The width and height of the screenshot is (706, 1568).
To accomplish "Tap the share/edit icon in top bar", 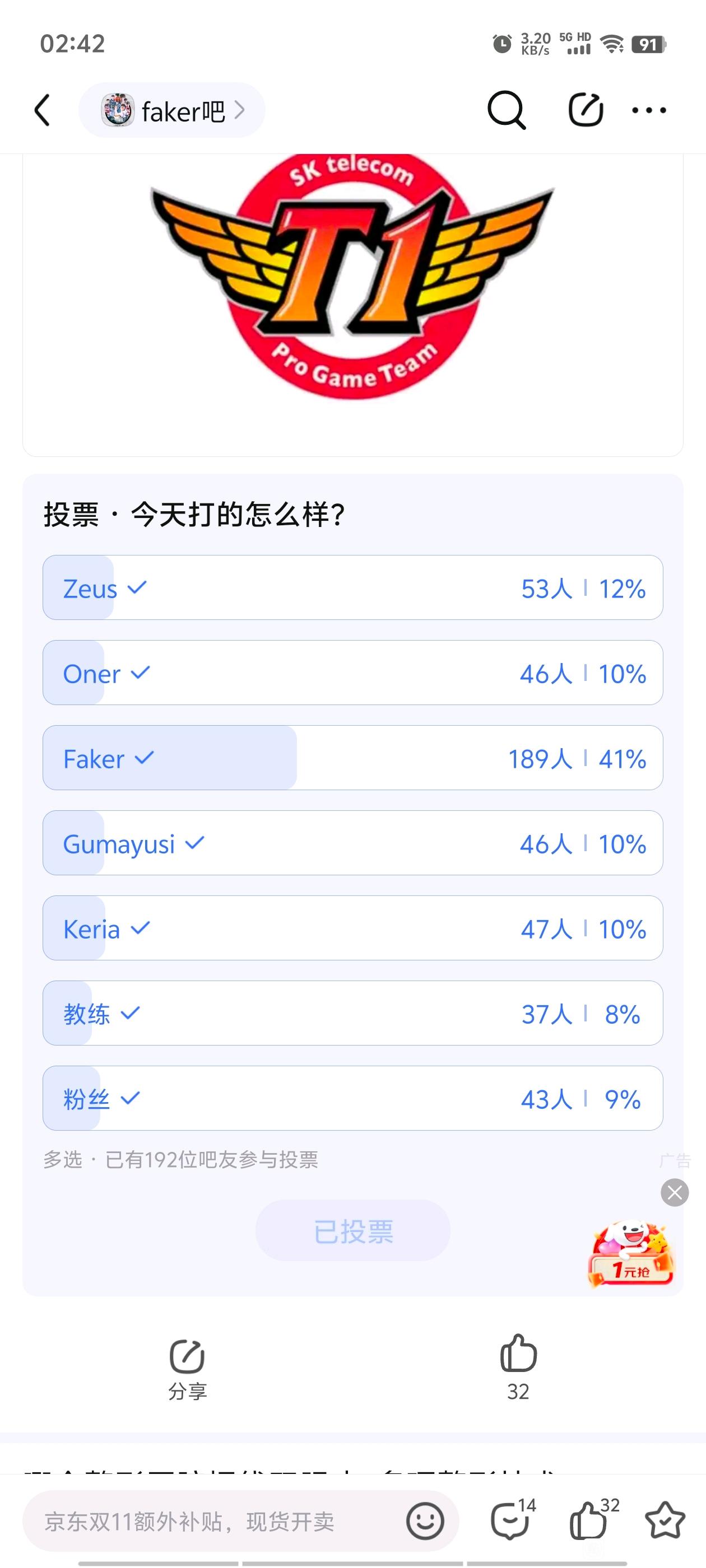I will pos(586,110).
